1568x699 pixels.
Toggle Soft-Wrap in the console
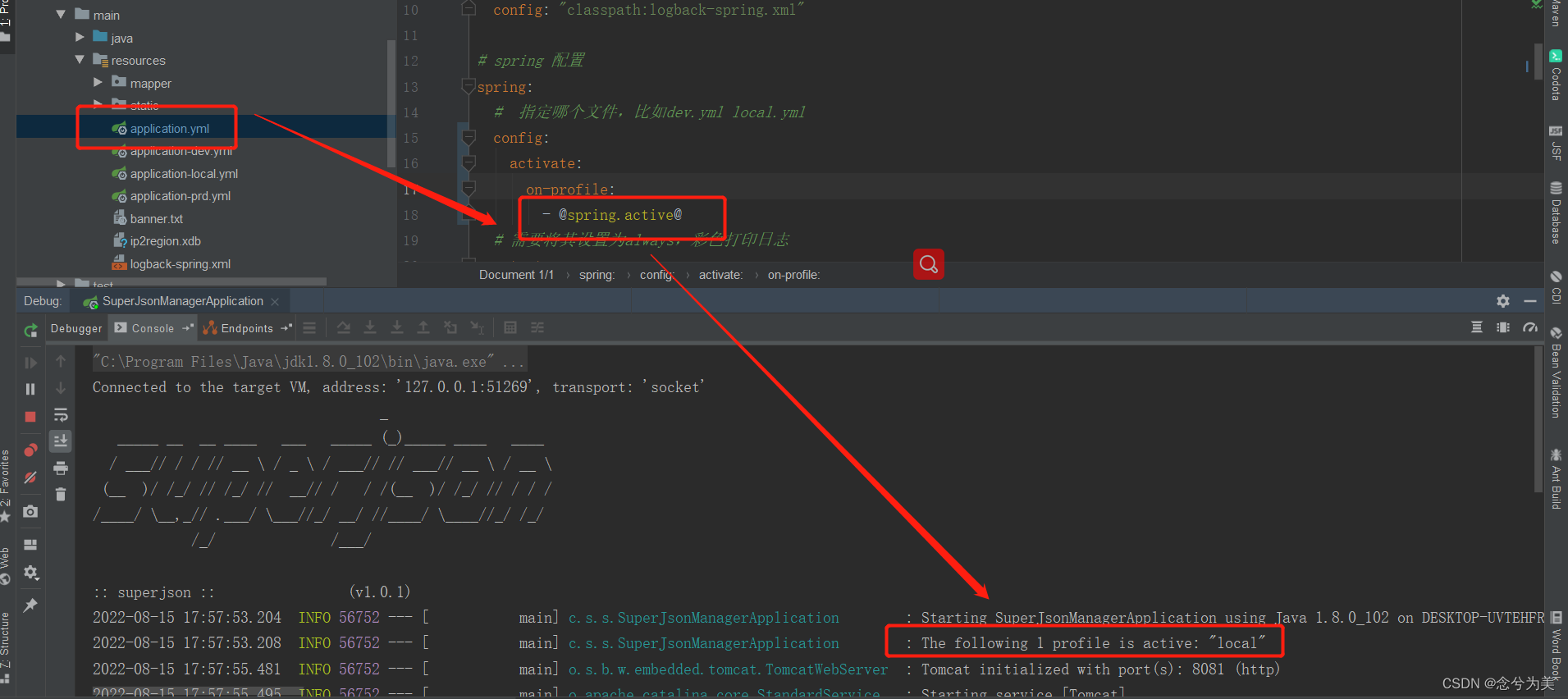coord(61,414)
